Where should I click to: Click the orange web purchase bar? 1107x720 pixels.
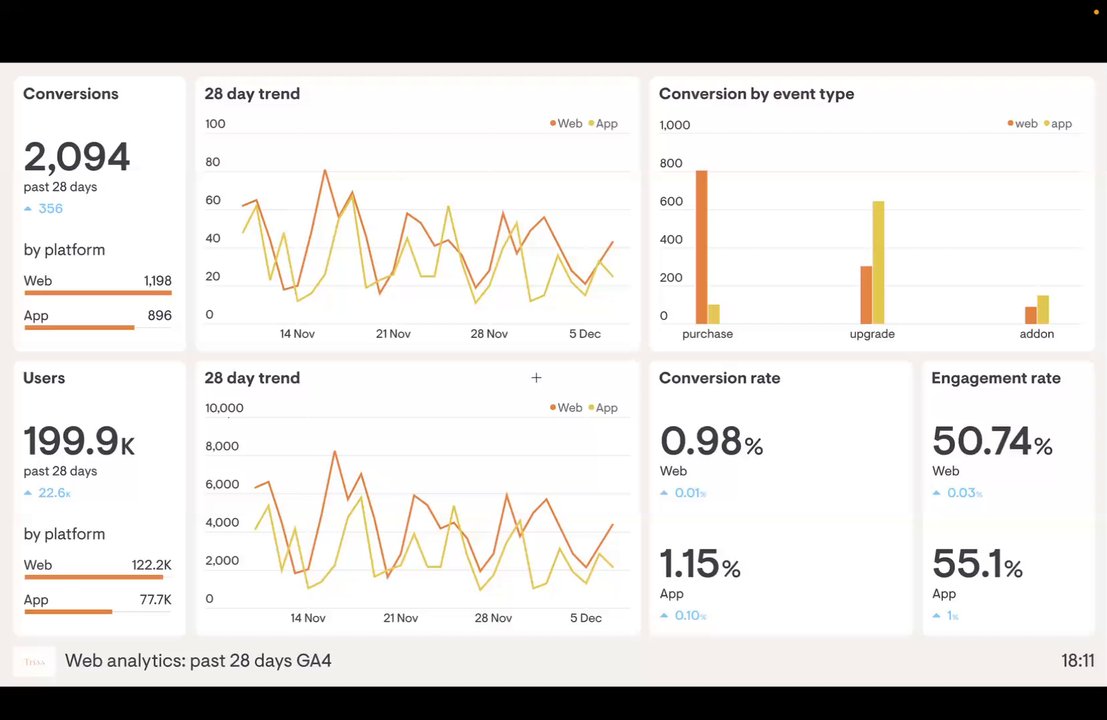(702, 247)
